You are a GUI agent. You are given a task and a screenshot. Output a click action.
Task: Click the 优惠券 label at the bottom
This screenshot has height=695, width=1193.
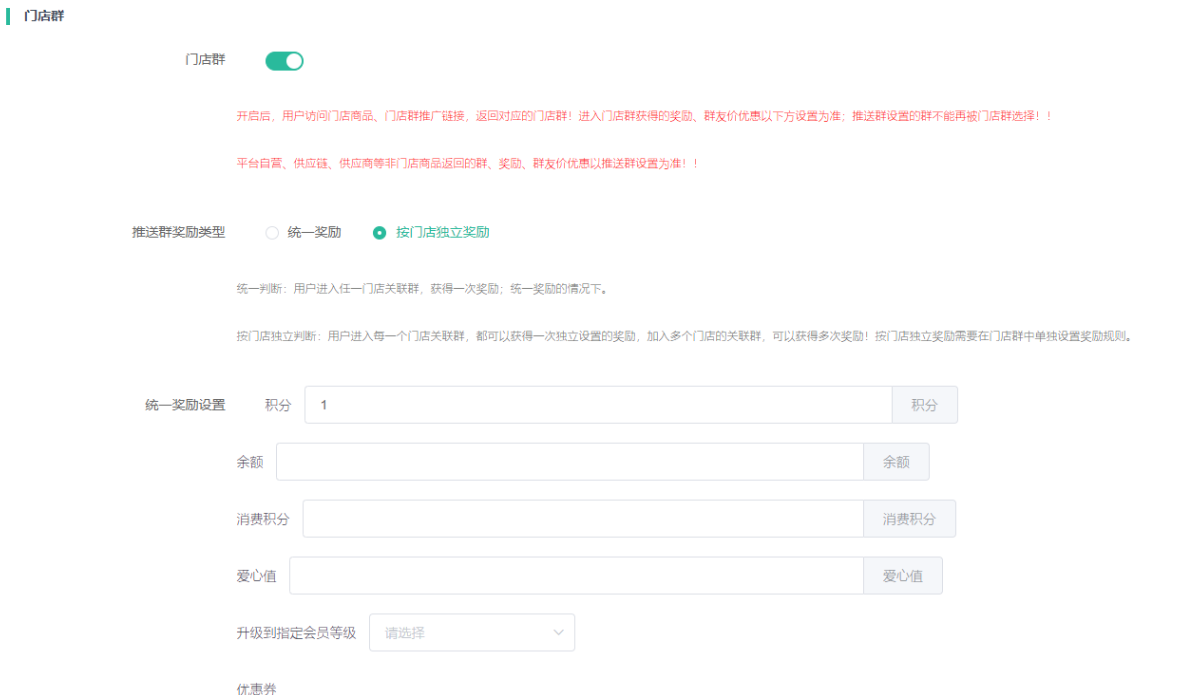[256, 689]
